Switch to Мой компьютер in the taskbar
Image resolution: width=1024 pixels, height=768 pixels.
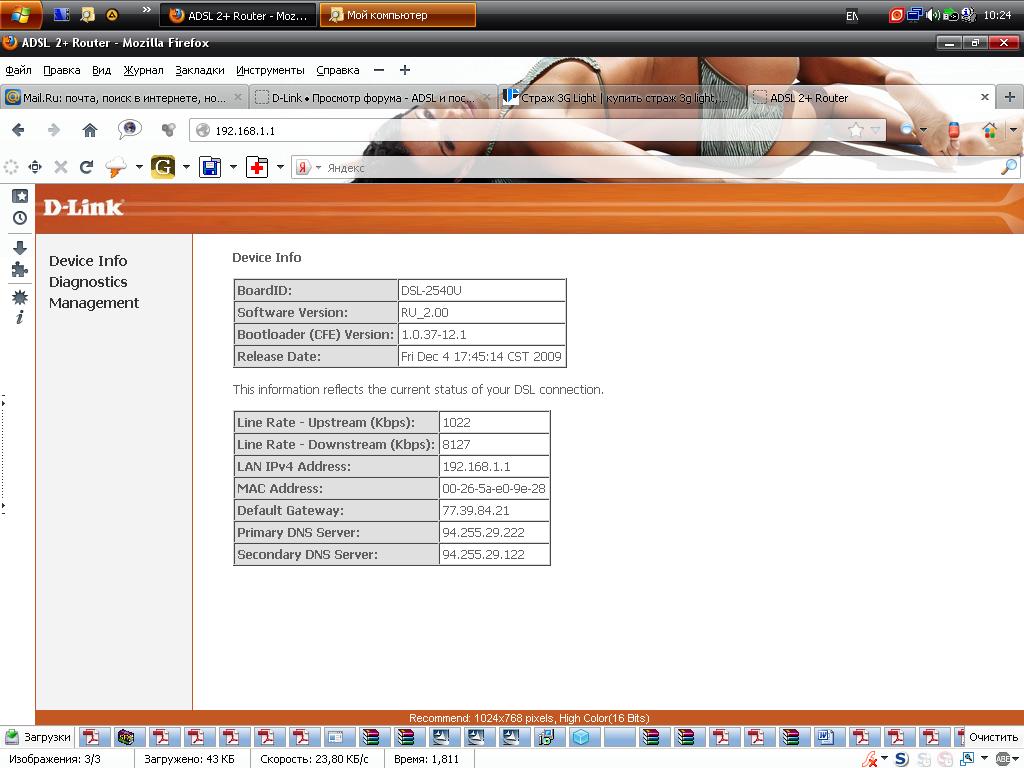tap(397, 15)
